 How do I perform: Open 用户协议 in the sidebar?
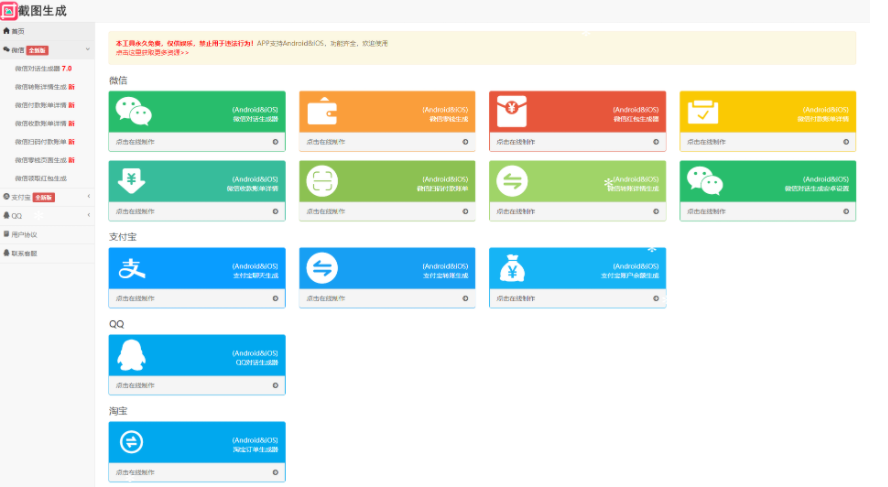[23, 234]
